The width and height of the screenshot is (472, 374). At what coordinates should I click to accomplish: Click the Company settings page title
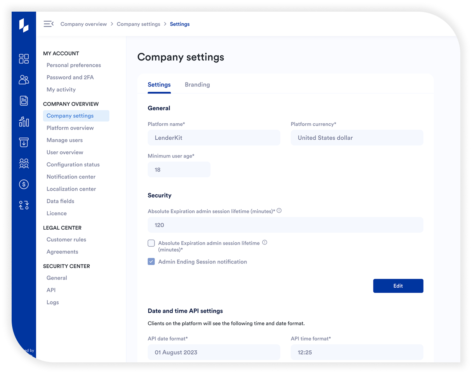coord(181,57)
